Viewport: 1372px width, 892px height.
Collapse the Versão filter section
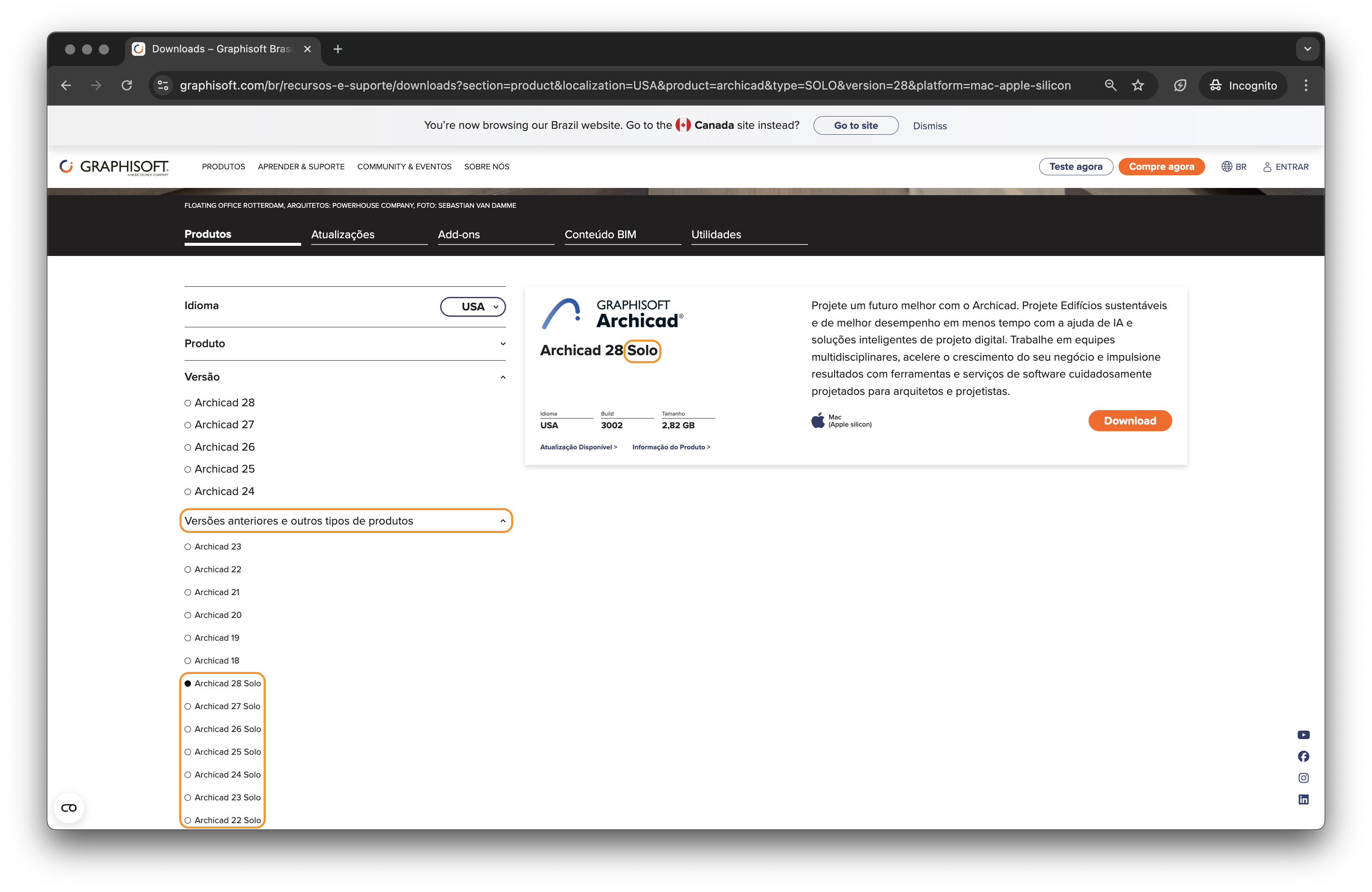pyautogui.click(x=345, y=377)
